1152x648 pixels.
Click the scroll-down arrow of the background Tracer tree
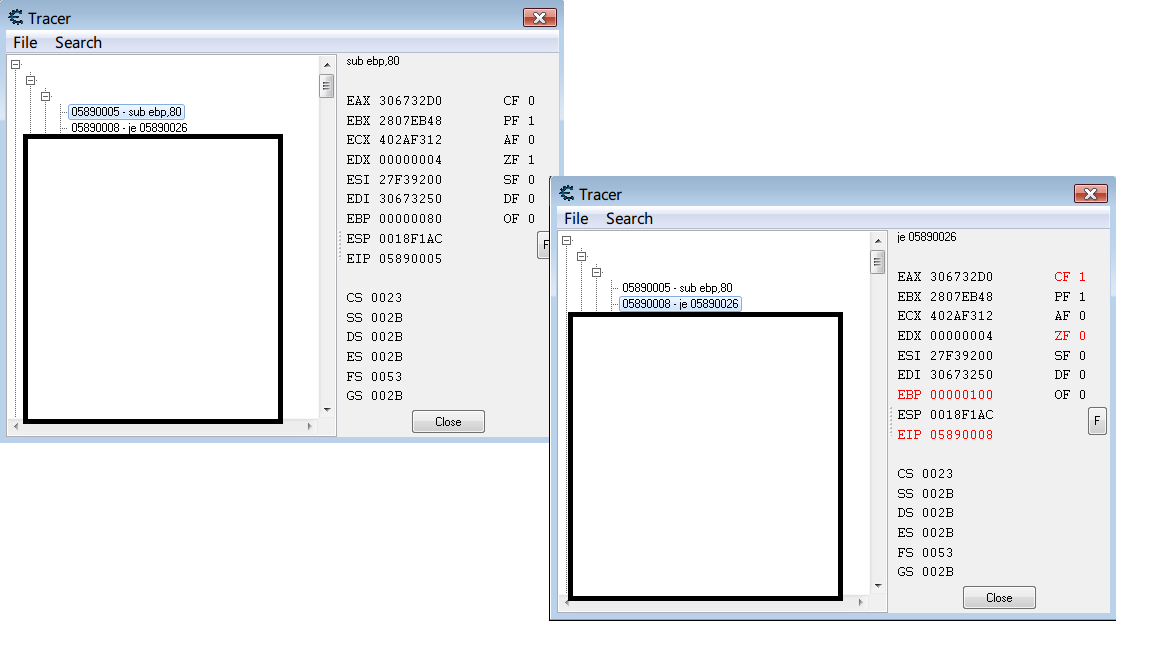click(x=326, y=409)
